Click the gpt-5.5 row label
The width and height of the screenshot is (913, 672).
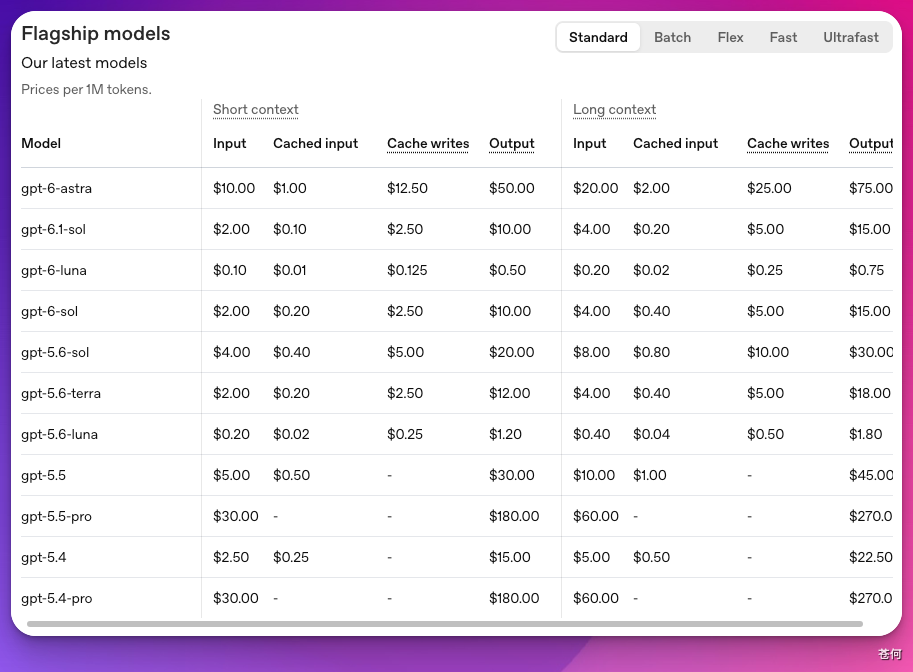pyautogui.click(x=44, y=475)
